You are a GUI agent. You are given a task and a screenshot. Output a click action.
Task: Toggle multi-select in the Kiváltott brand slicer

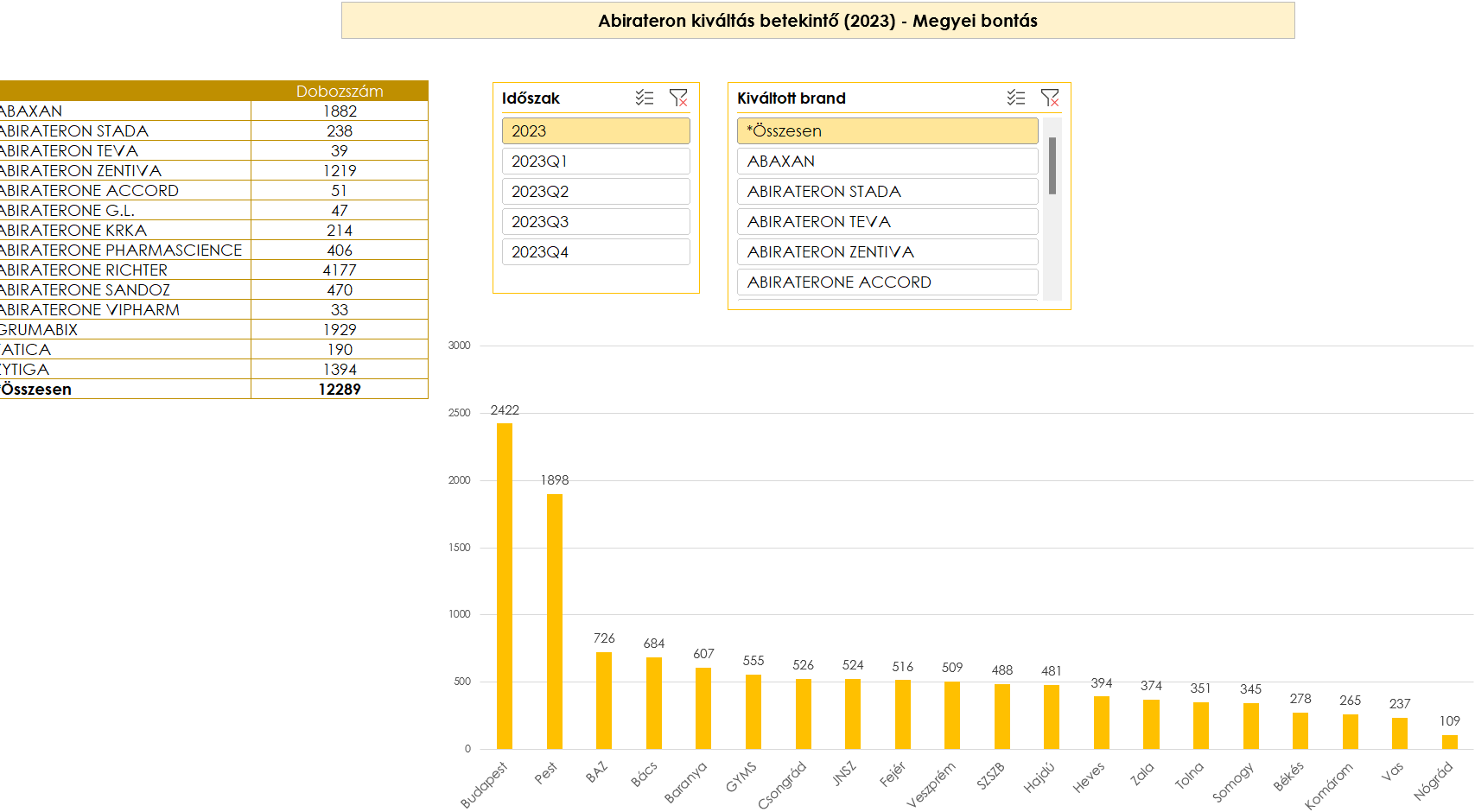coord(1016,98)
